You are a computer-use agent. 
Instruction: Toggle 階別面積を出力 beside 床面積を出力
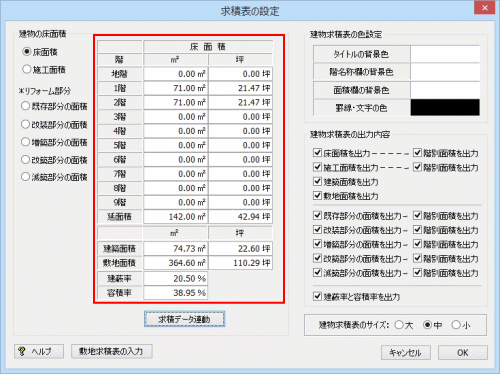tap(417, 153)
